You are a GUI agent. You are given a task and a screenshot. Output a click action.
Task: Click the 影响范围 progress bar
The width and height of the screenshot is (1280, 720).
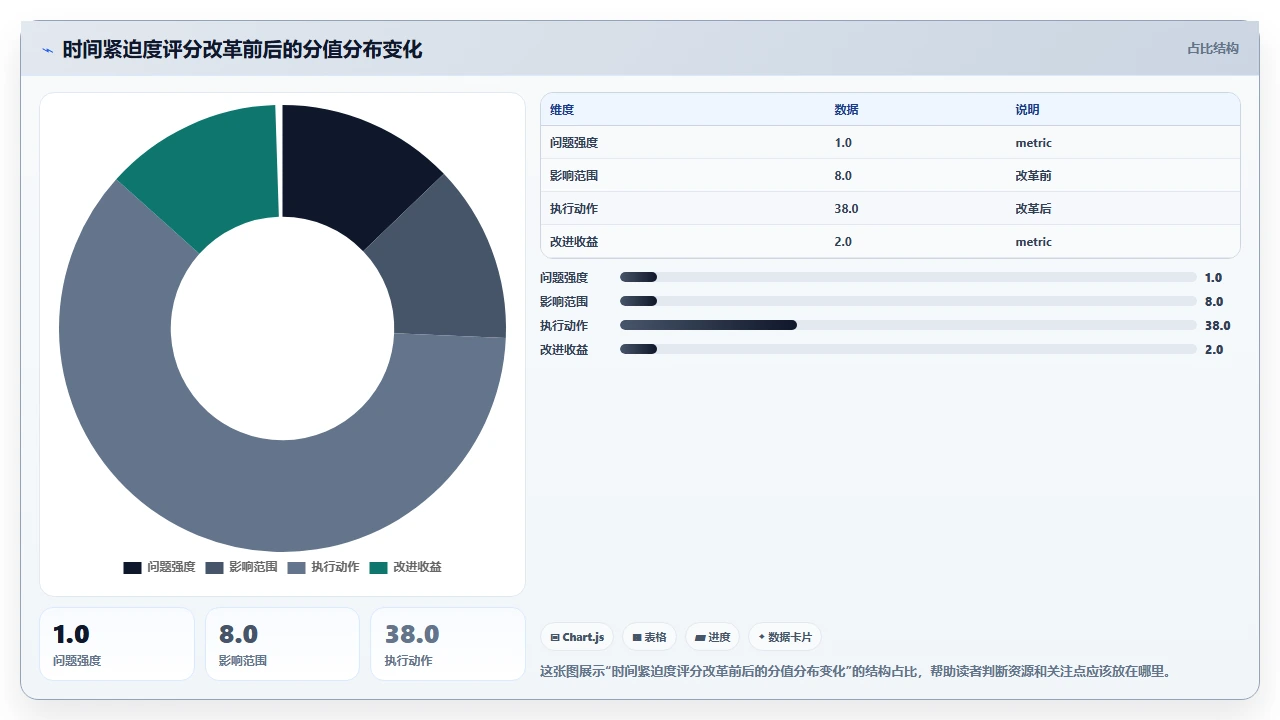point(908,301)
